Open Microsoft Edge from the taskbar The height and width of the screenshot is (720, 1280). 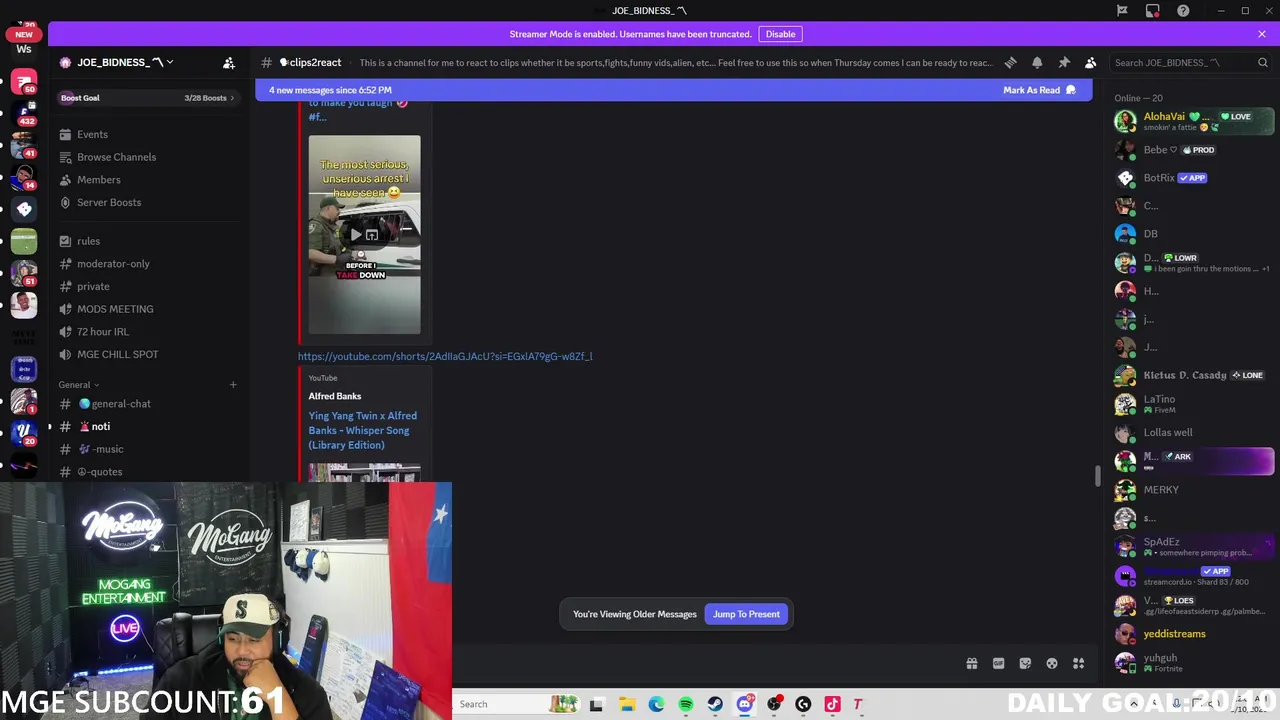pyautogui.click(x=656, y=704)
